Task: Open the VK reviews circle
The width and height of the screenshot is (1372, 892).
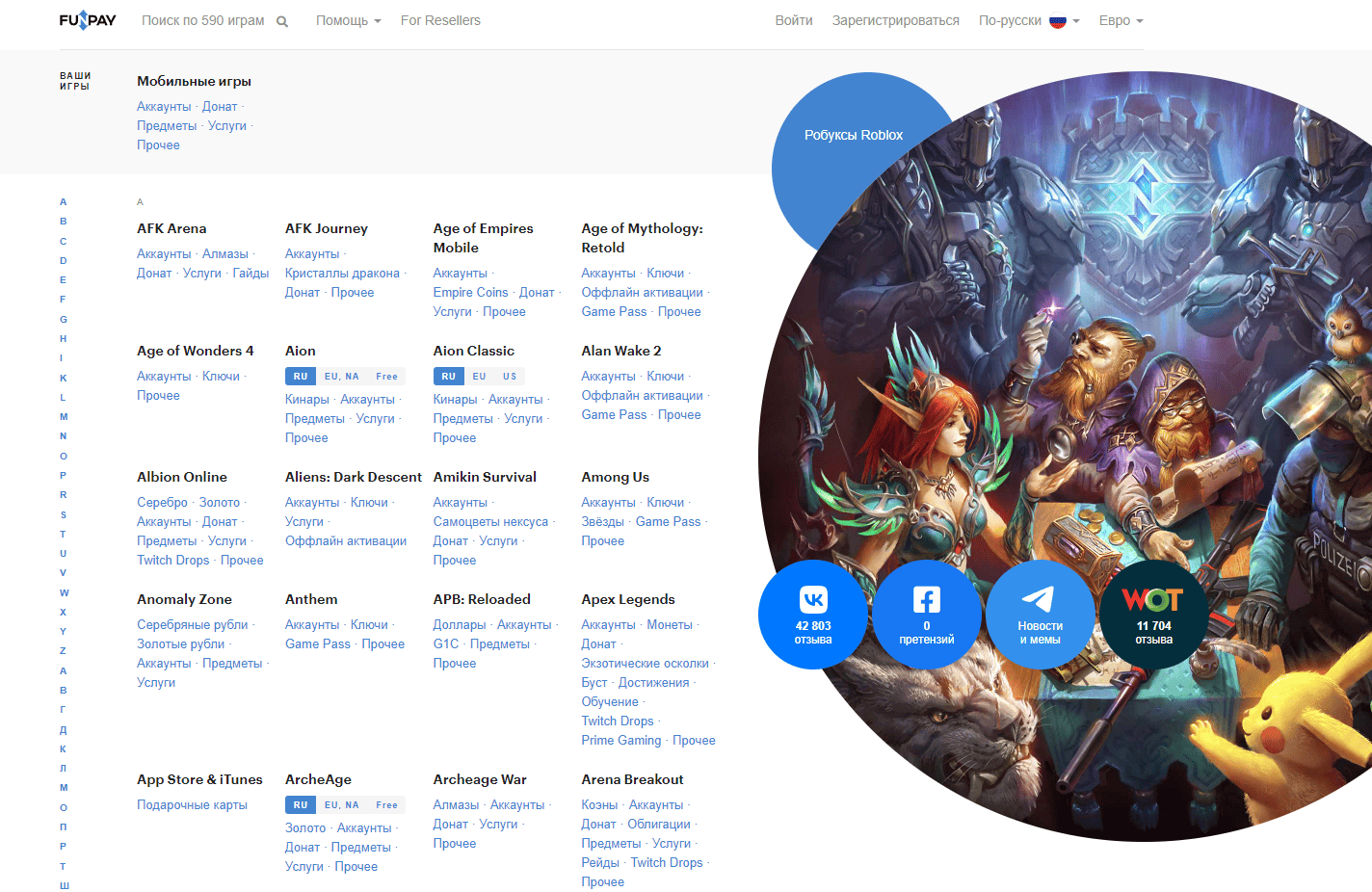Action: (x=813, y=615)
